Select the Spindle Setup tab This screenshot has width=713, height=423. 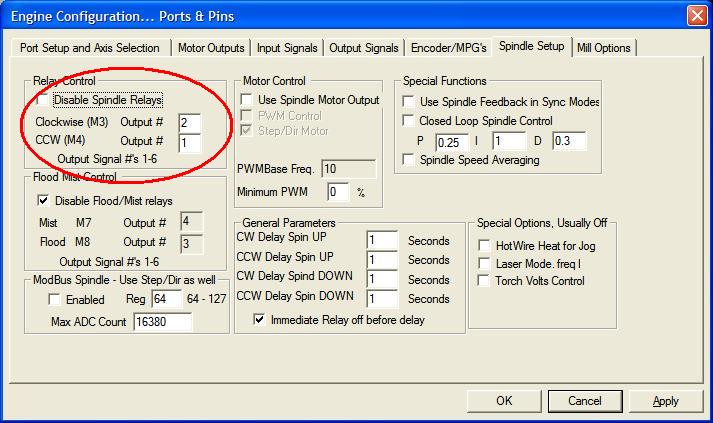532,46
